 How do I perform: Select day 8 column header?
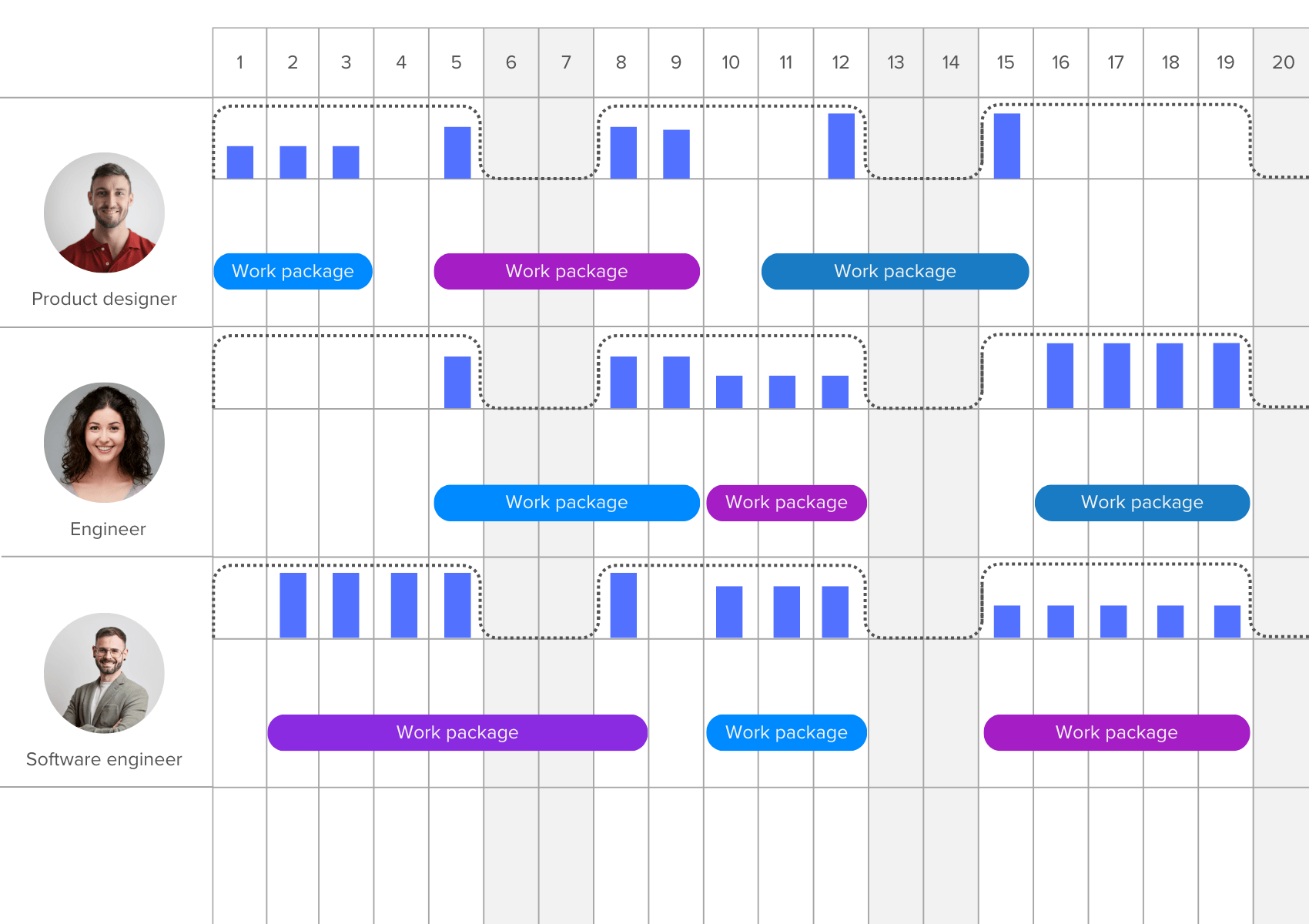(621, 62)
